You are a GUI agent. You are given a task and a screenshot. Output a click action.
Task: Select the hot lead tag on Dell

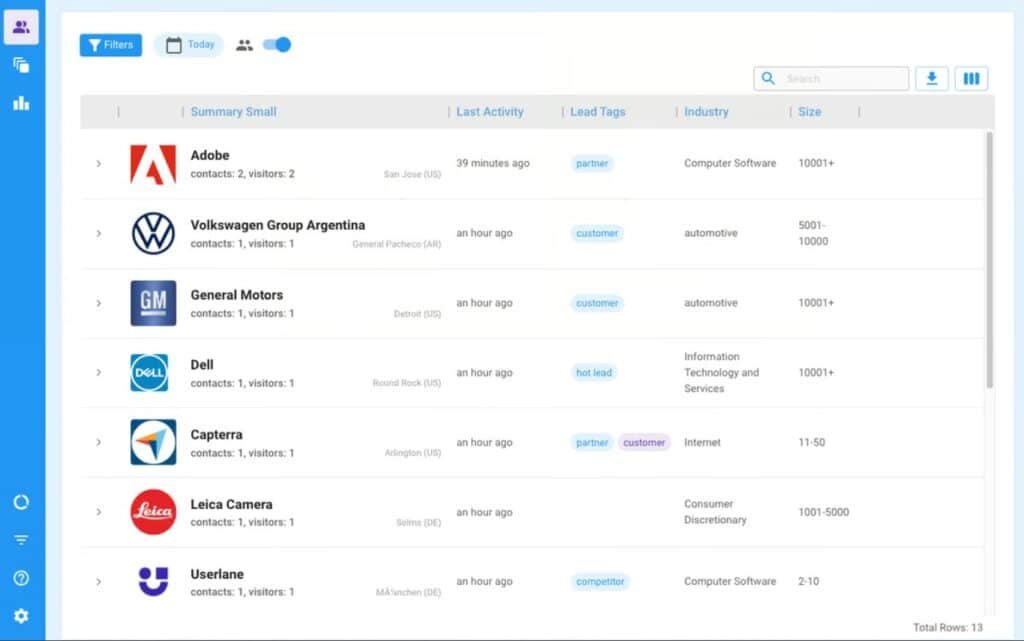tap(594, 373)
